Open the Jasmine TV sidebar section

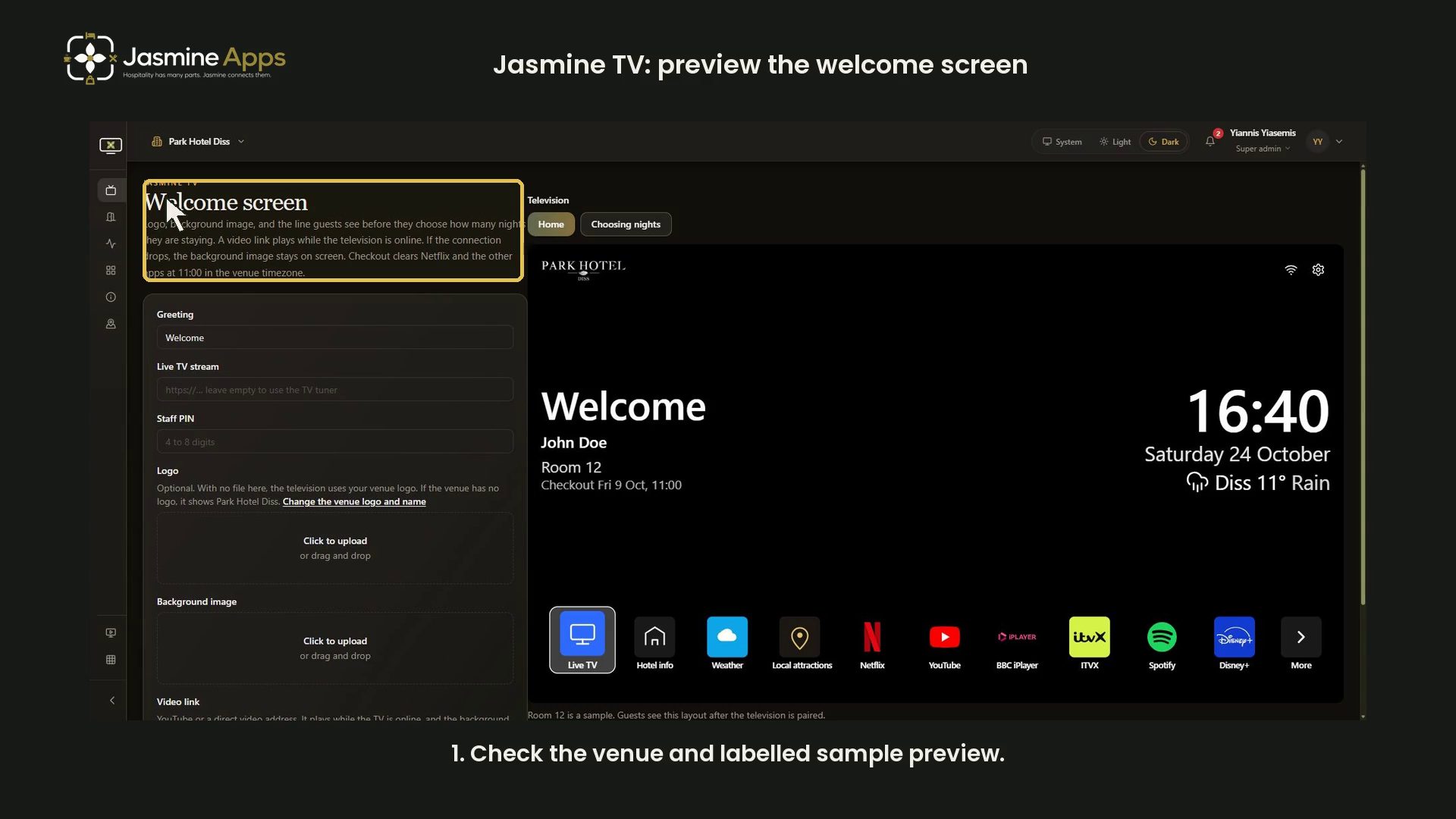click(x=111, y=190)
